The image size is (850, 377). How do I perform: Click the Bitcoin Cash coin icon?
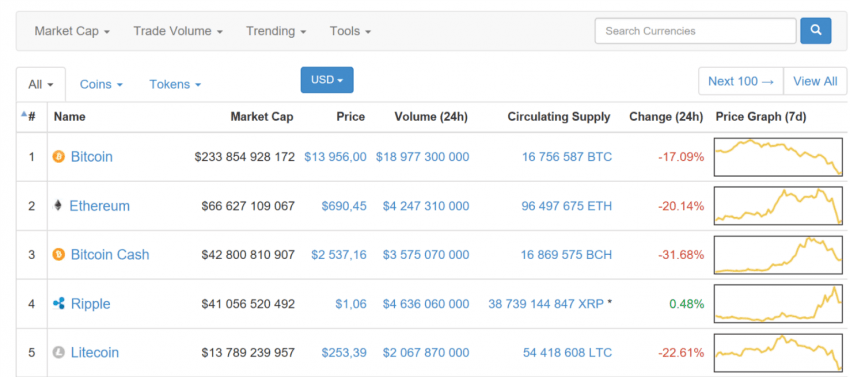pos(59,254)
